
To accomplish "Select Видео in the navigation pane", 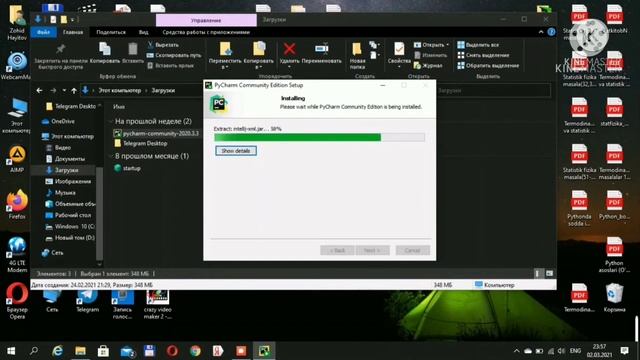I will [x=58, y=147].
